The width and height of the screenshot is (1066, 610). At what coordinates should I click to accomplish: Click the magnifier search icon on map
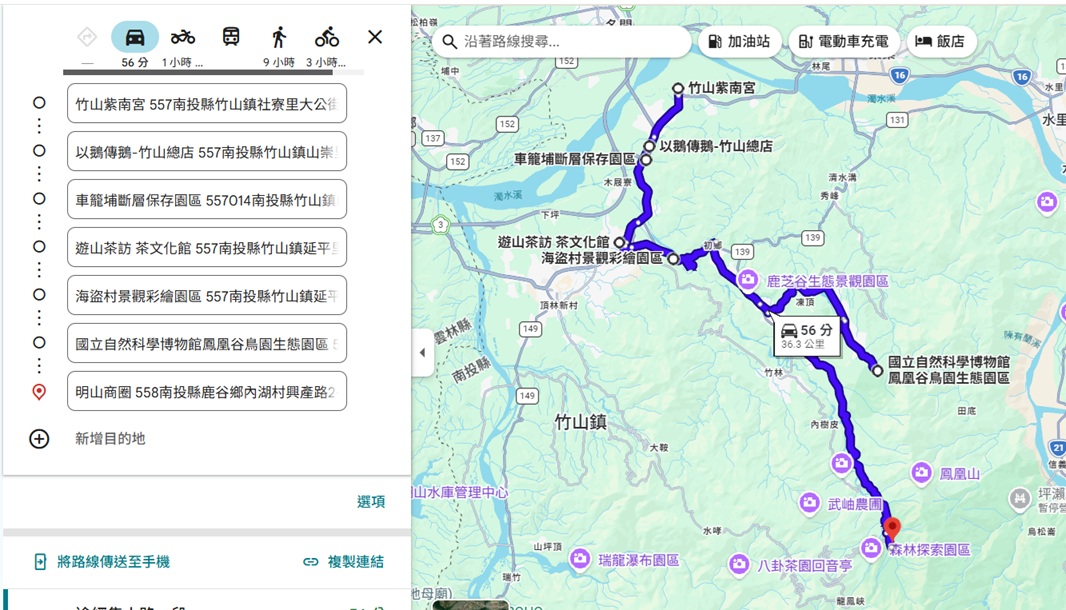449,41
